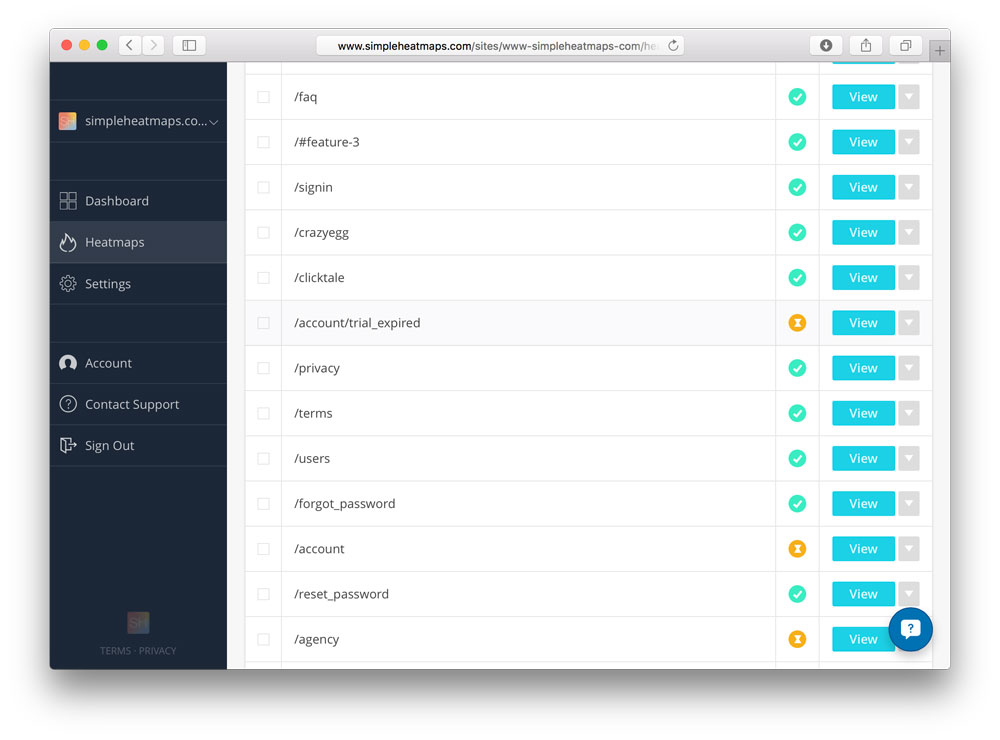The width and height of the screenshot is (1000, 740).
Task: Click the green check status icon for /signin
Action: pos(797,188)
